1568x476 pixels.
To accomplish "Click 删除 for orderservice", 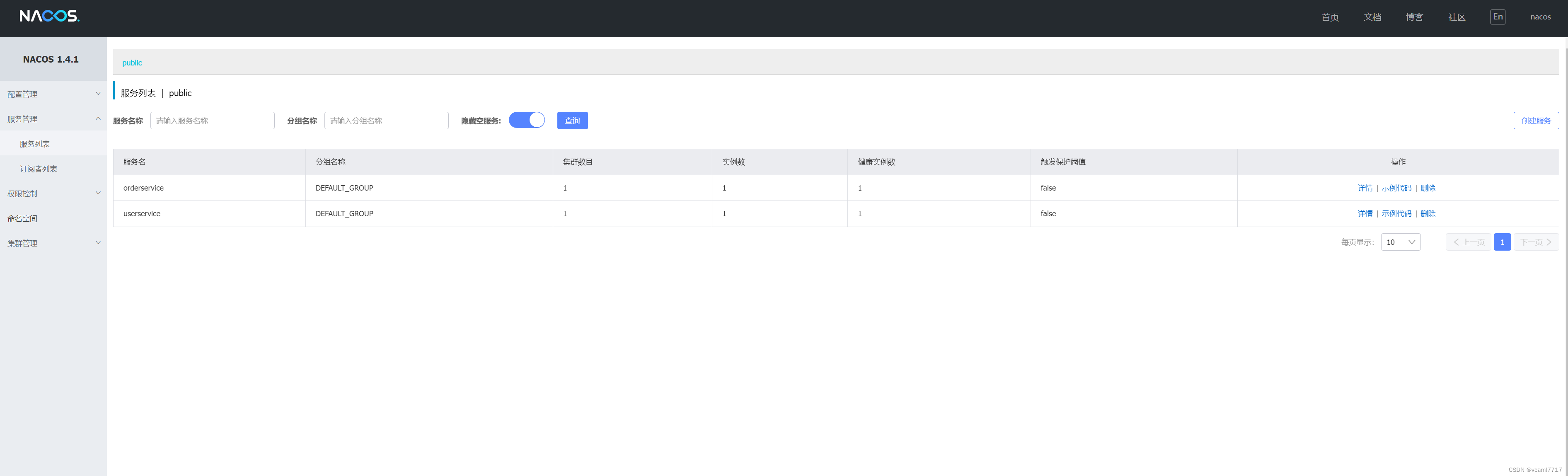I will [1428, 188].
